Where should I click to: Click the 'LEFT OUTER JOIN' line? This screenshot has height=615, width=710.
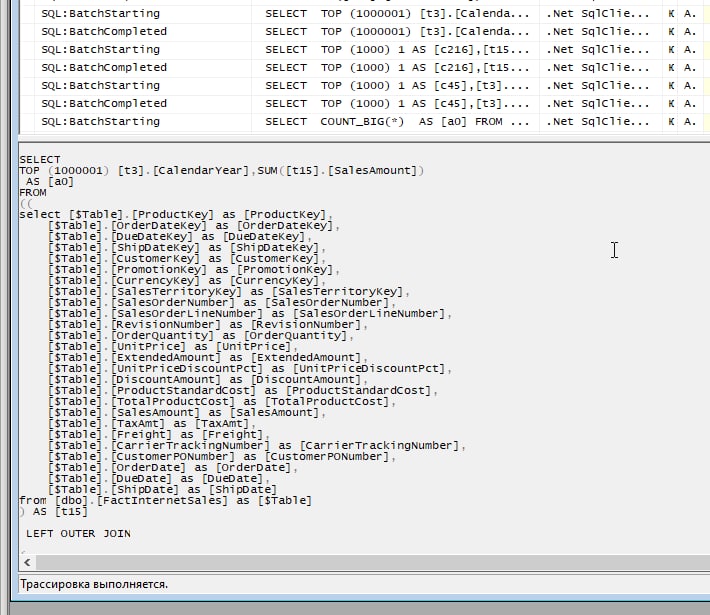pos(78,533)
